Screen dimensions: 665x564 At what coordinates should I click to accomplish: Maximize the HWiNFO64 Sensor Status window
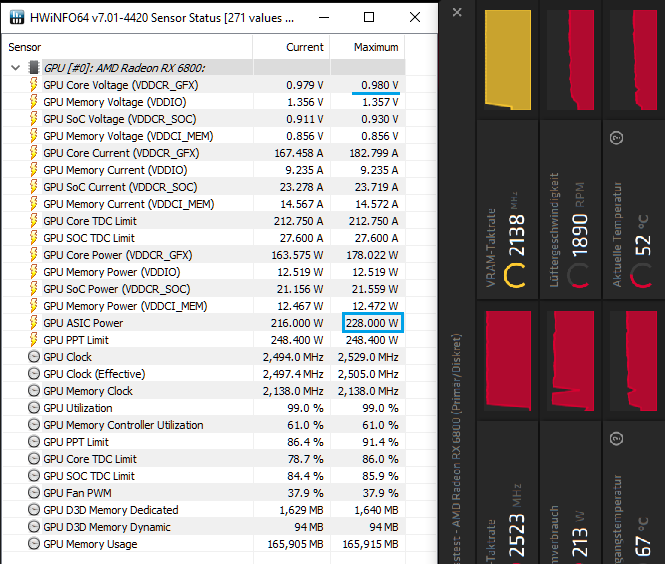pos(369,17)
